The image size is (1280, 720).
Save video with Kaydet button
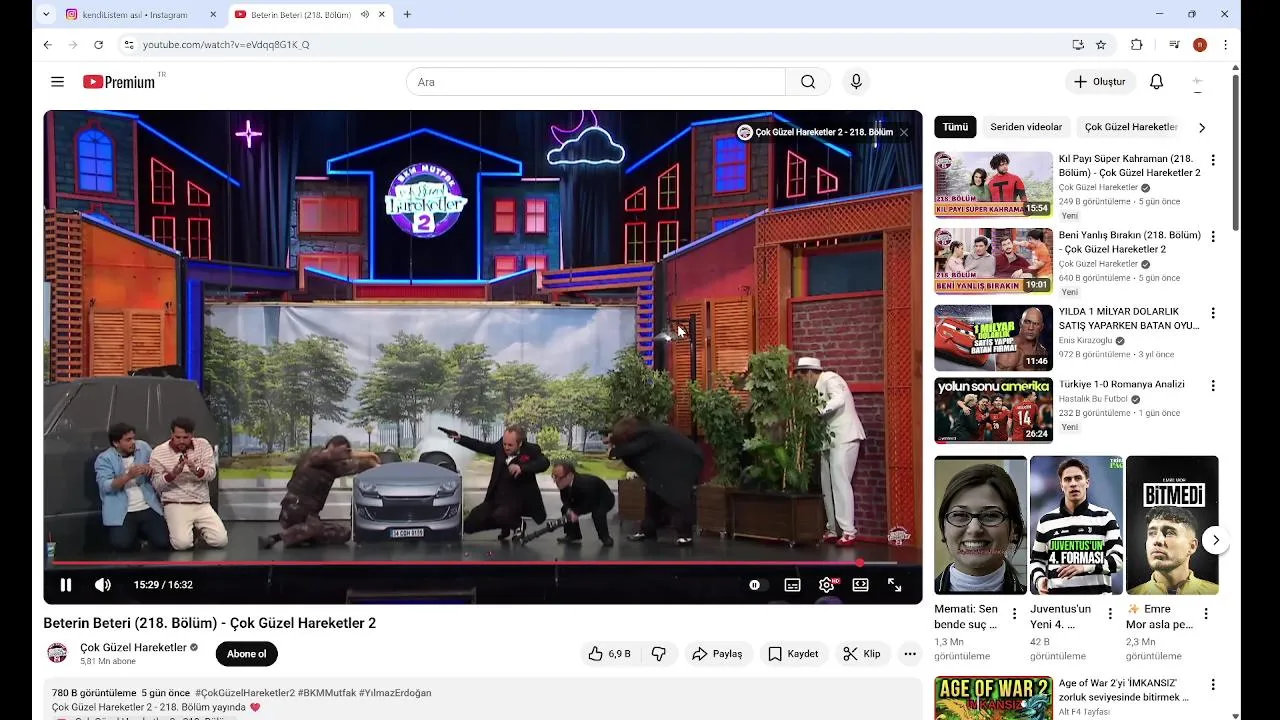coord(793,654)
